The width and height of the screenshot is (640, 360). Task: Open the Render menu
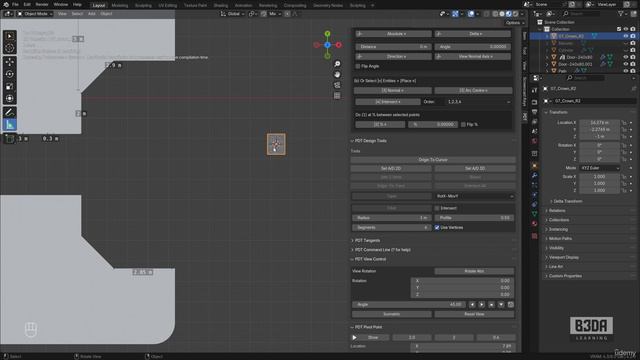click(42, 4)
